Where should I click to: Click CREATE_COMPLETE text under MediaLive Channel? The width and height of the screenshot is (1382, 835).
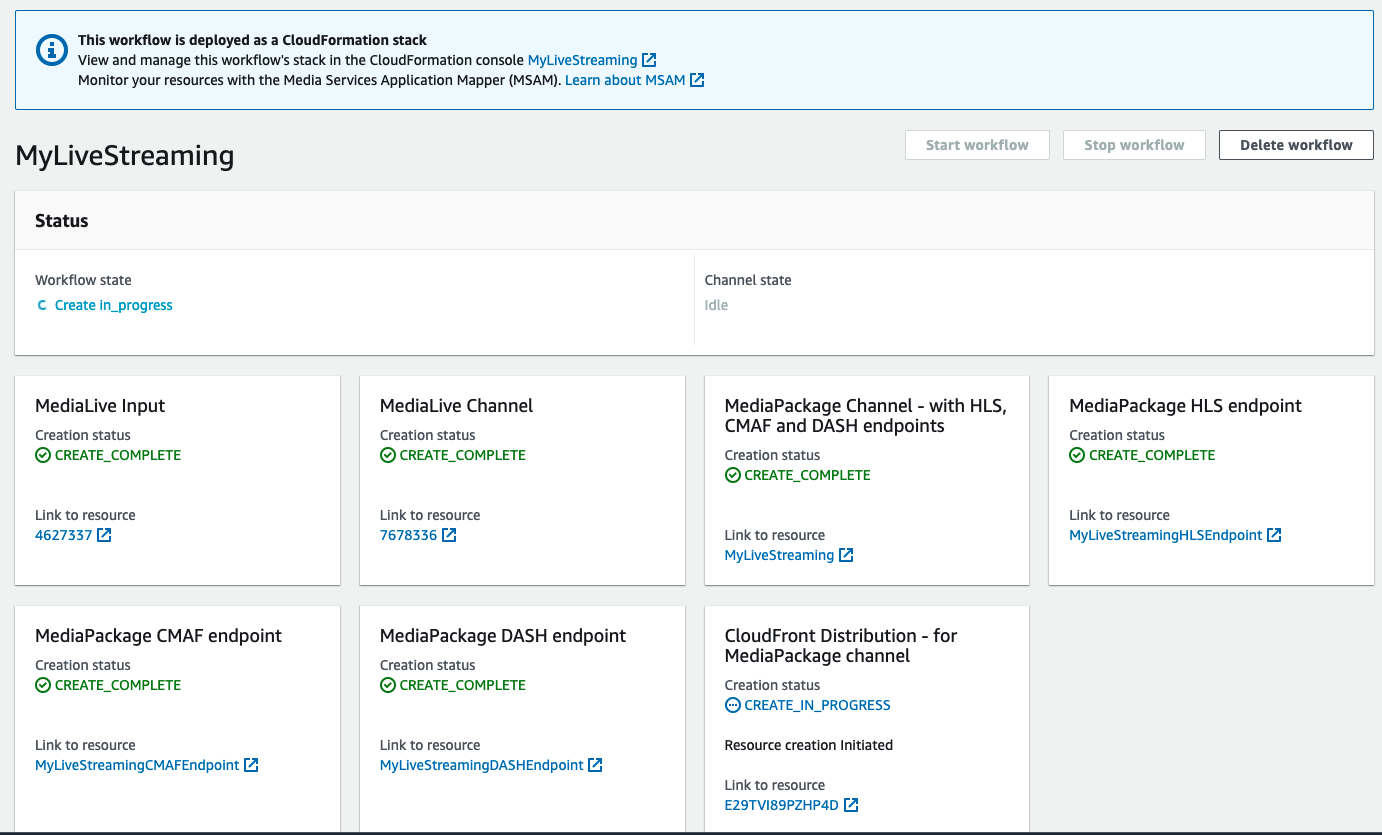coord(463,455)
